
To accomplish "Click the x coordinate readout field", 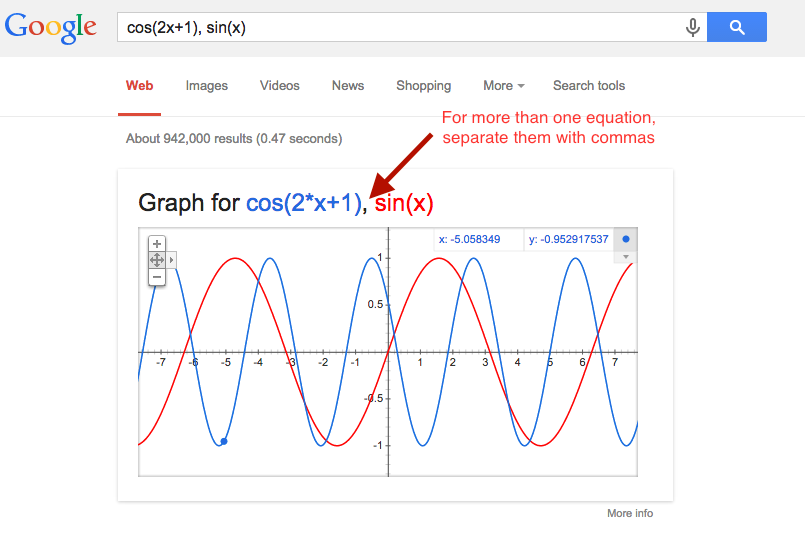I will coord(478,240).
